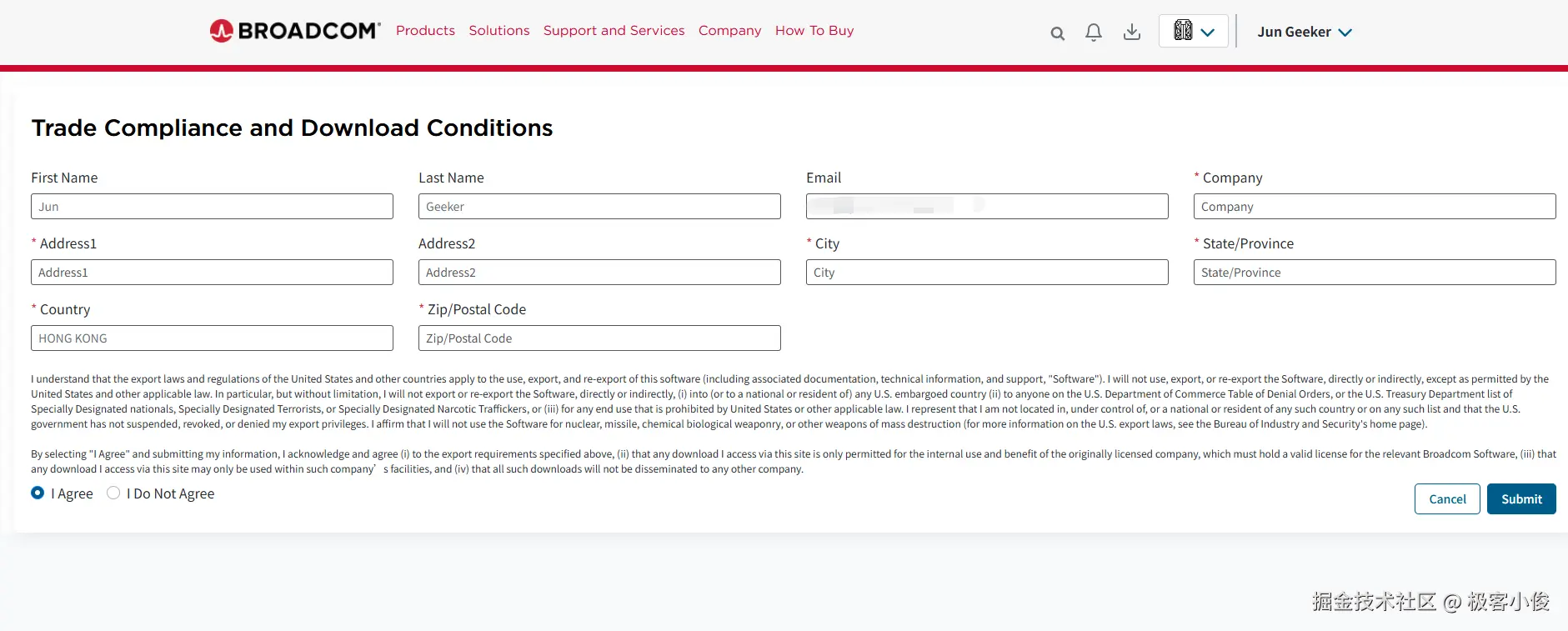Select the I Do Not Agree option
The image size is (1568, 631).
[x=113, y=493]
